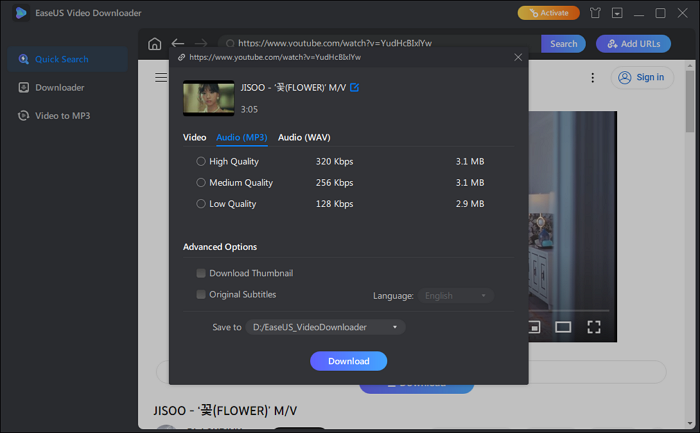Switch to the Video tab

pyautogui.click(x=194, y=137)
